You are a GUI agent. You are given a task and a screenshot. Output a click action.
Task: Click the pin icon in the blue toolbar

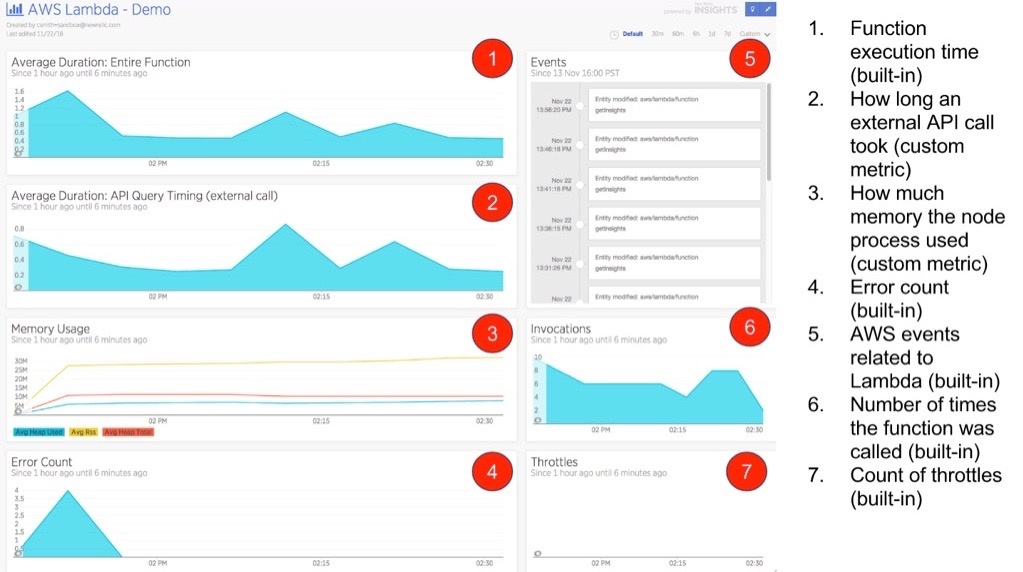pyautogui.click(x=752, y=10)
